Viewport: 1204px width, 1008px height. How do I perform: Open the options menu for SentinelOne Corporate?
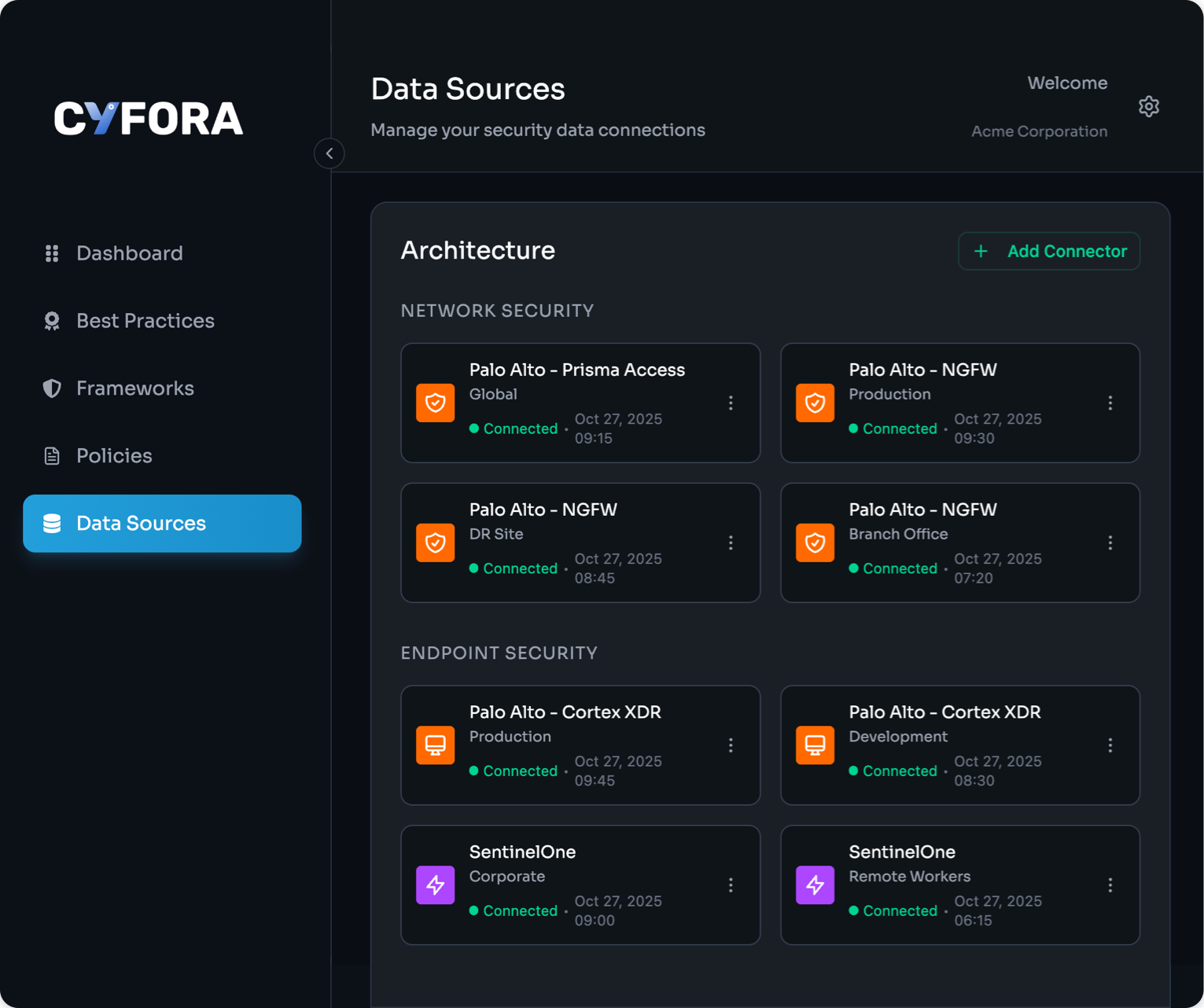(731, 885)
